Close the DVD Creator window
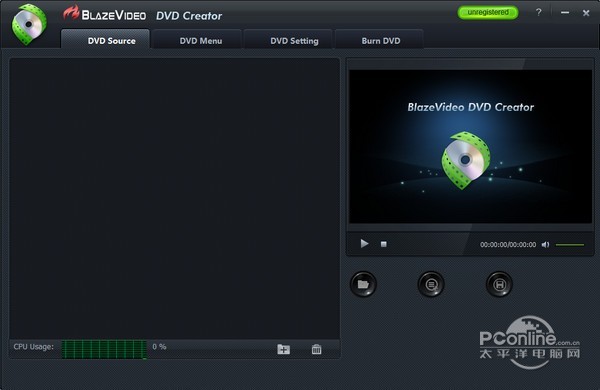Screen dimensions: 600x390 coord(586,13)
